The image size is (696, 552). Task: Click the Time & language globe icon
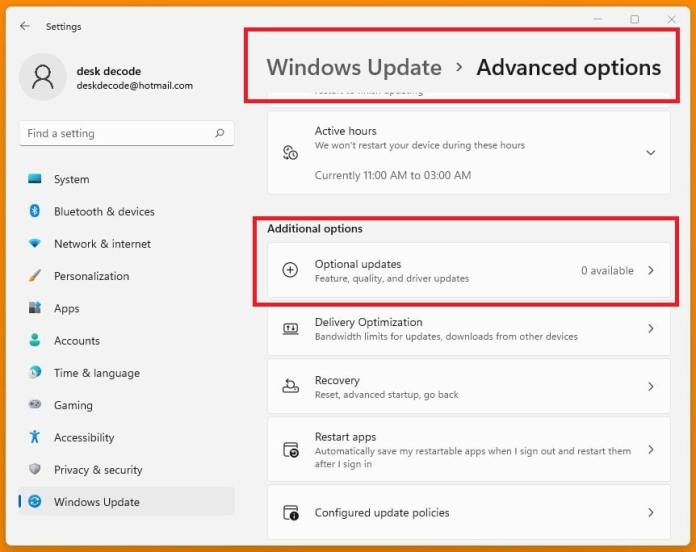pos(35,372)
